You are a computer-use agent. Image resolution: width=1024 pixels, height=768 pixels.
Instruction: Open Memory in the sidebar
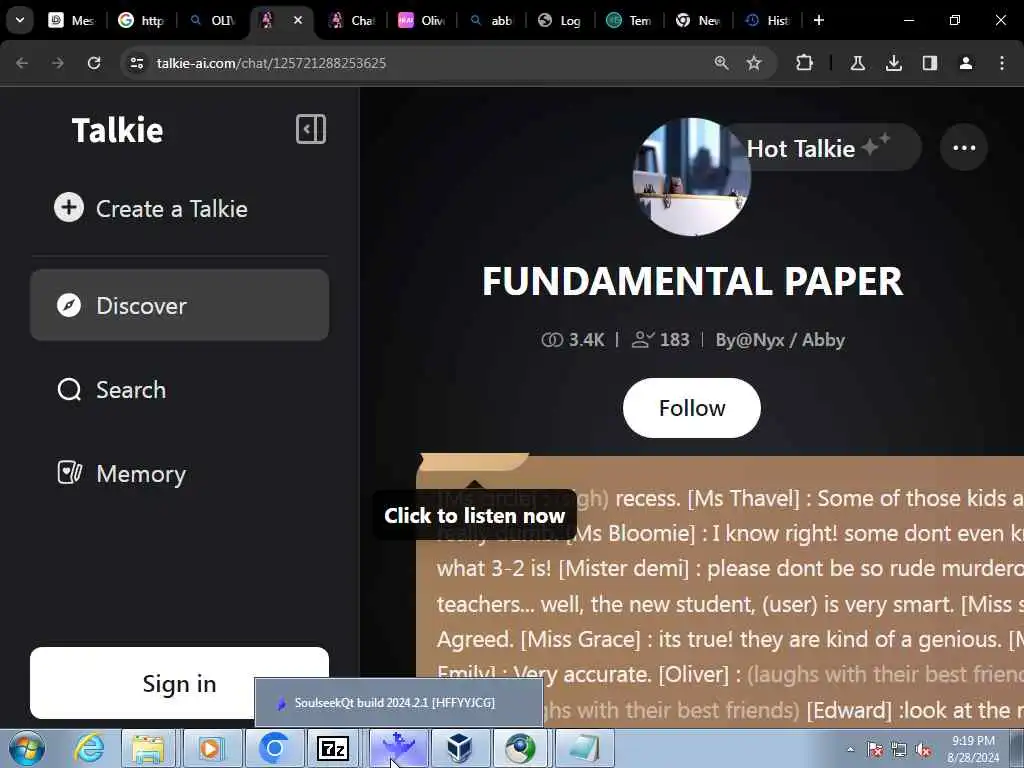point(122,473)
